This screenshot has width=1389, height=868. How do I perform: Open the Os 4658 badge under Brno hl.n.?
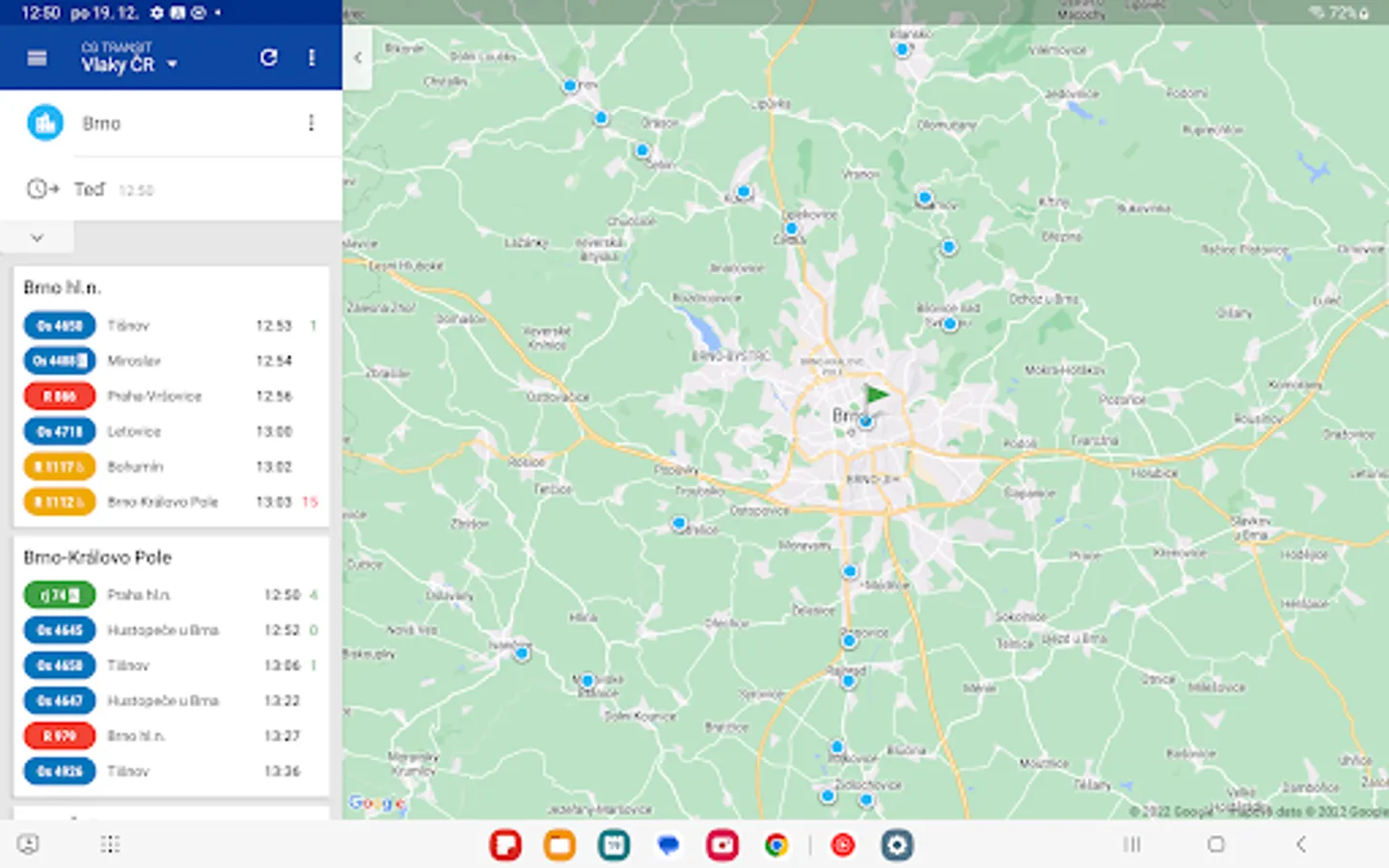coord(60,326)
